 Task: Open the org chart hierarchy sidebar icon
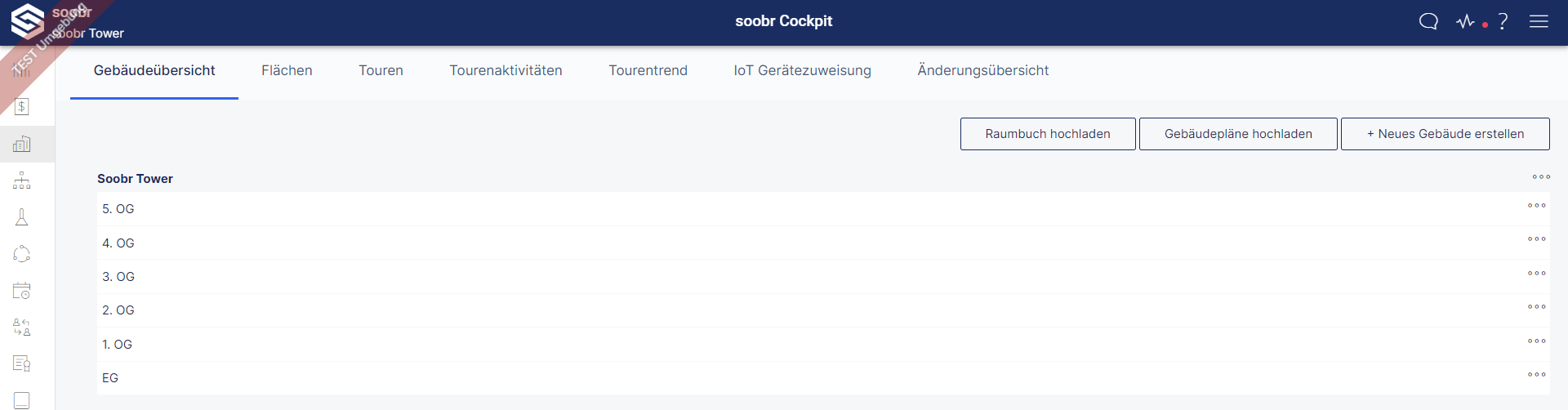pos(22,180)
